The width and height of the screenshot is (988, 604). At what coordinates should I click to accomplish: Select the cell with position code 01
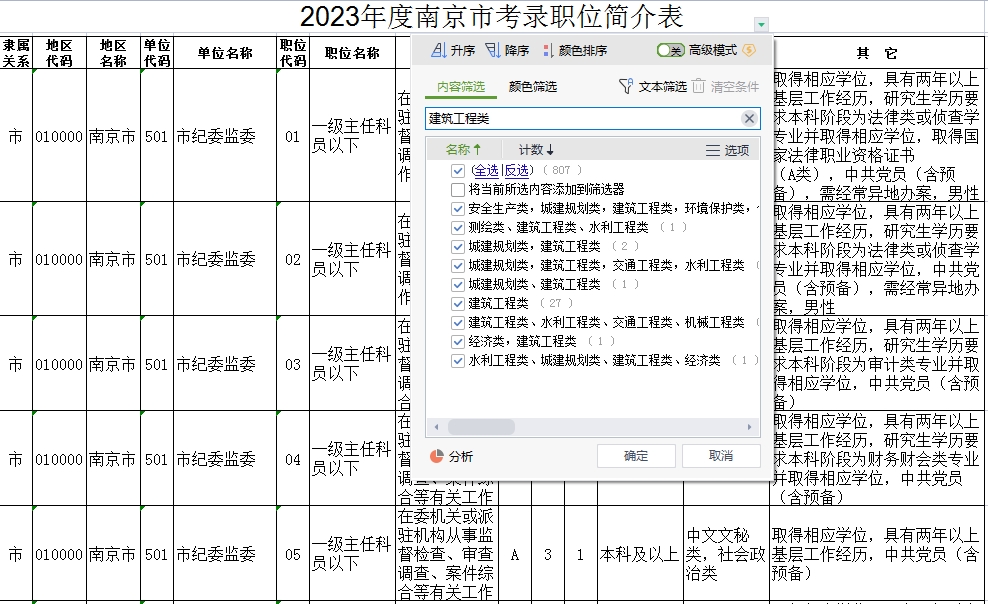(x=293, y=136)
